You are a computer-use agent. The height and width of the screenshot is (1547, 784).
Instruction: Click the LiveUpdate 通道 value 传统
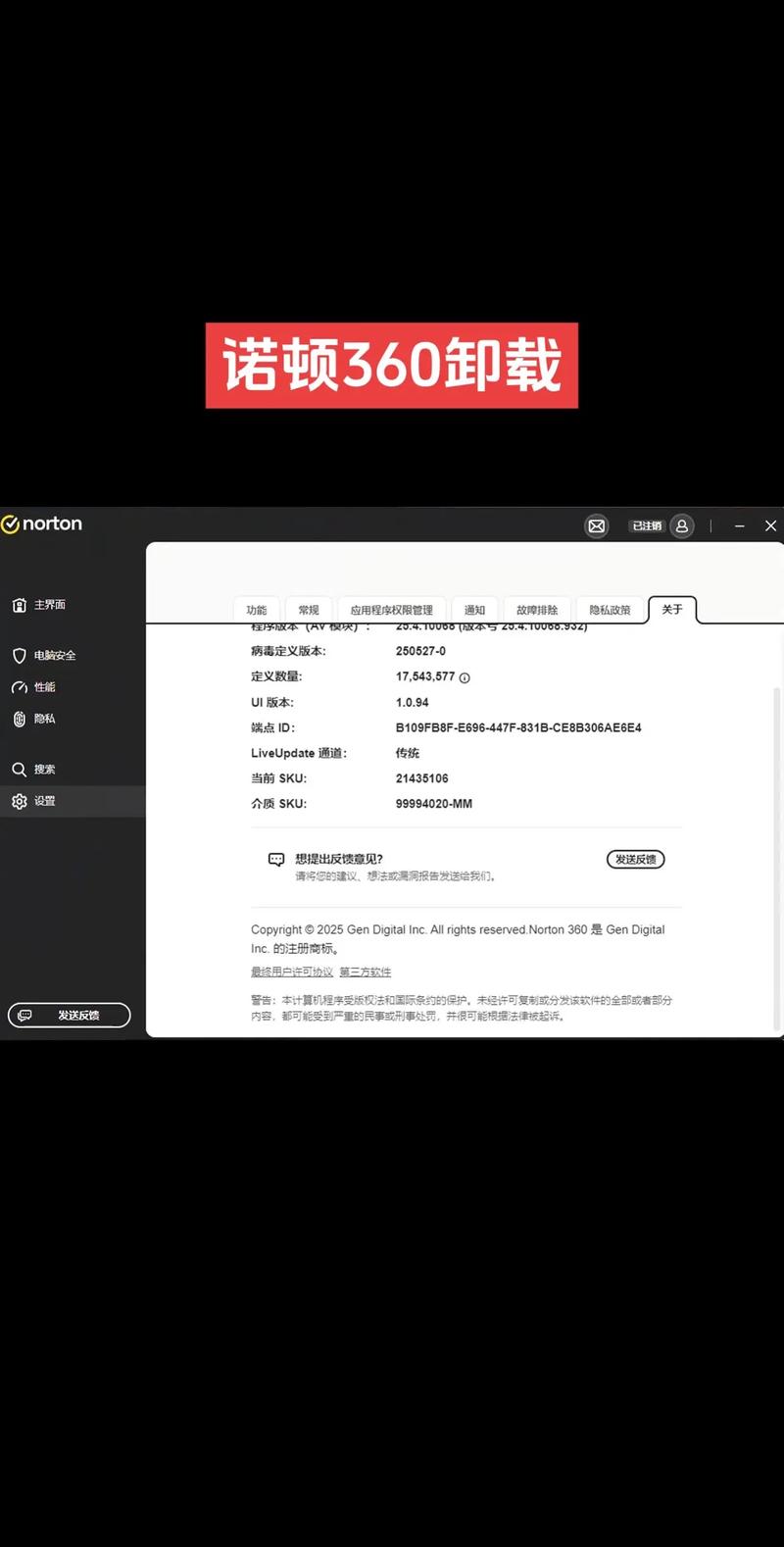point(408,753)
